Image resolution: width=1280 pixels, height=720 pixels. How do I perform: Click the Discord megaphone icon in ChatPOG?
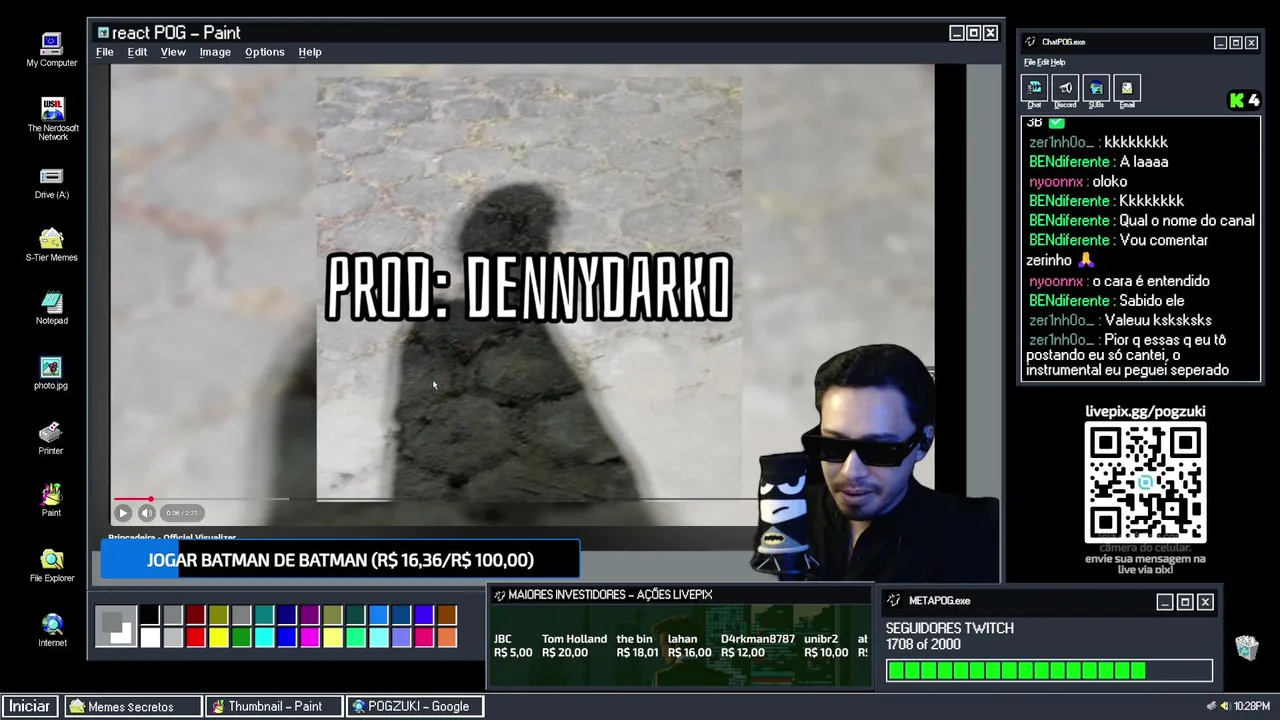pos(1065,89)
